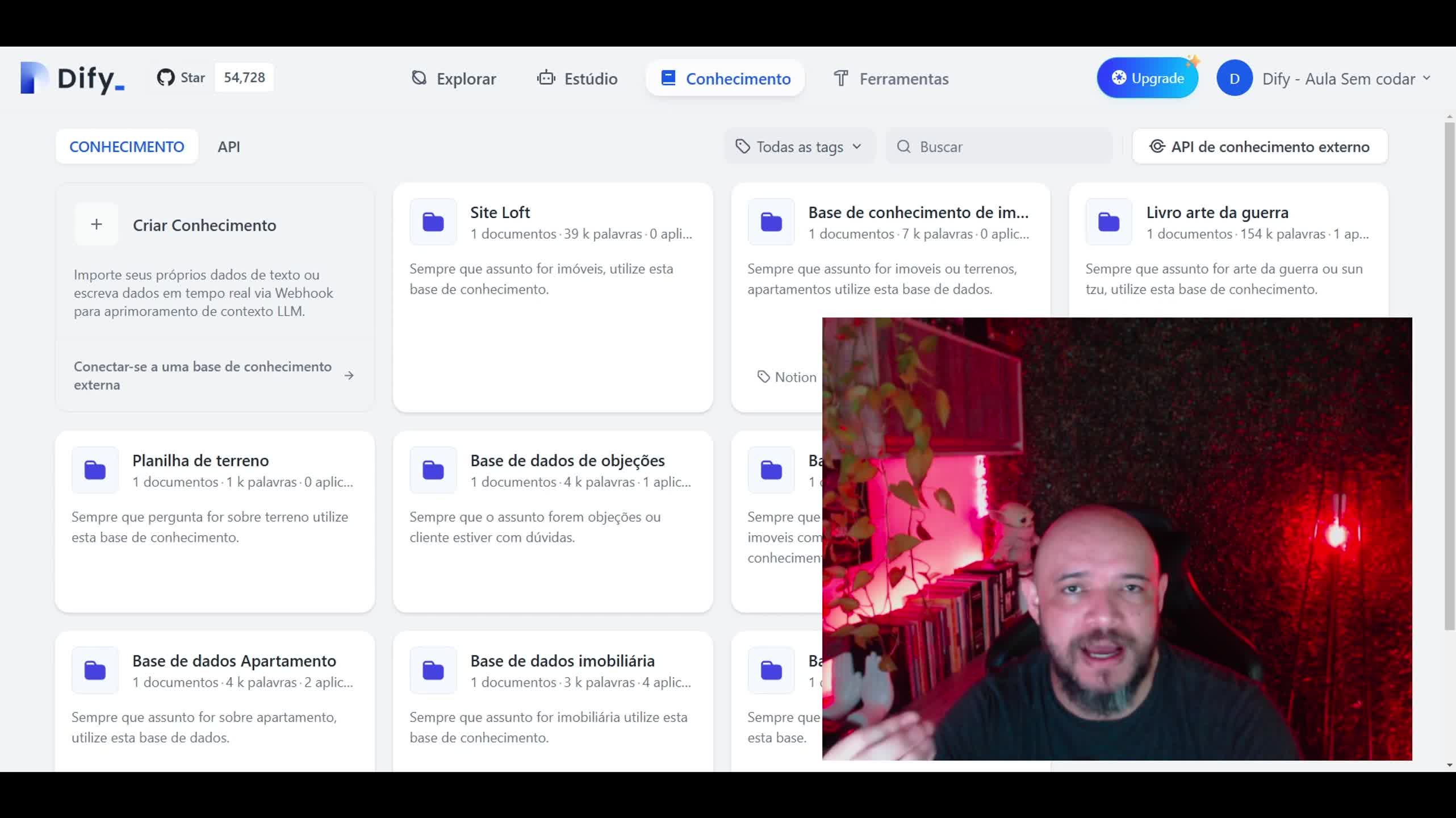Click the Site Loft folder icon
Image resolution: width=1456 pixels, height=818 pixels.
[x=433, y=222]
